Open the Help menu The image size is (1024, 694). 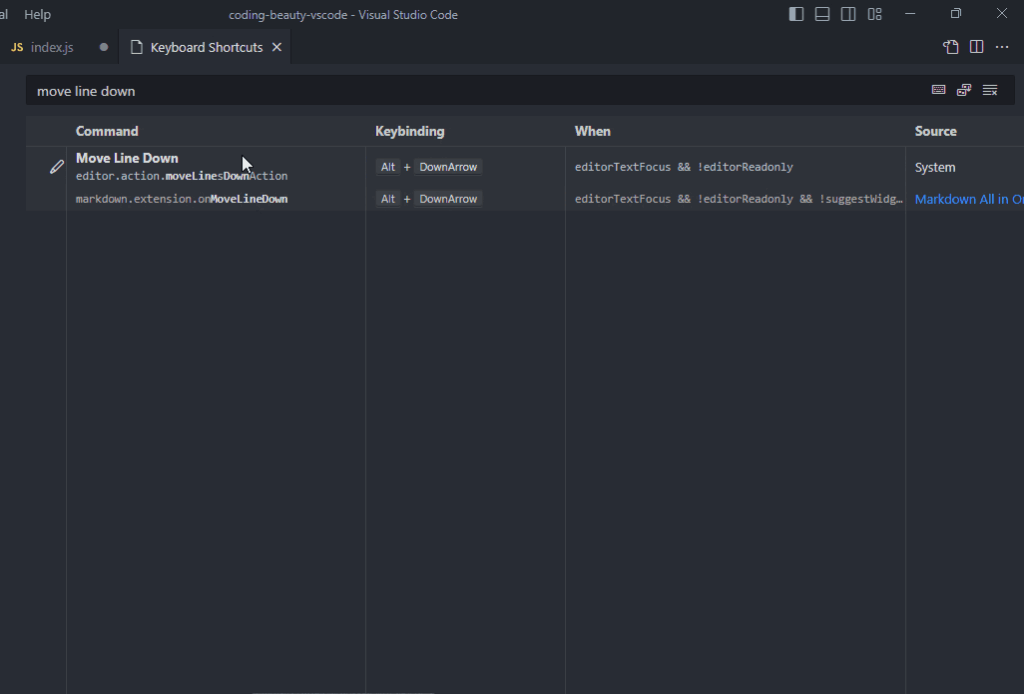tap(37, 15)
